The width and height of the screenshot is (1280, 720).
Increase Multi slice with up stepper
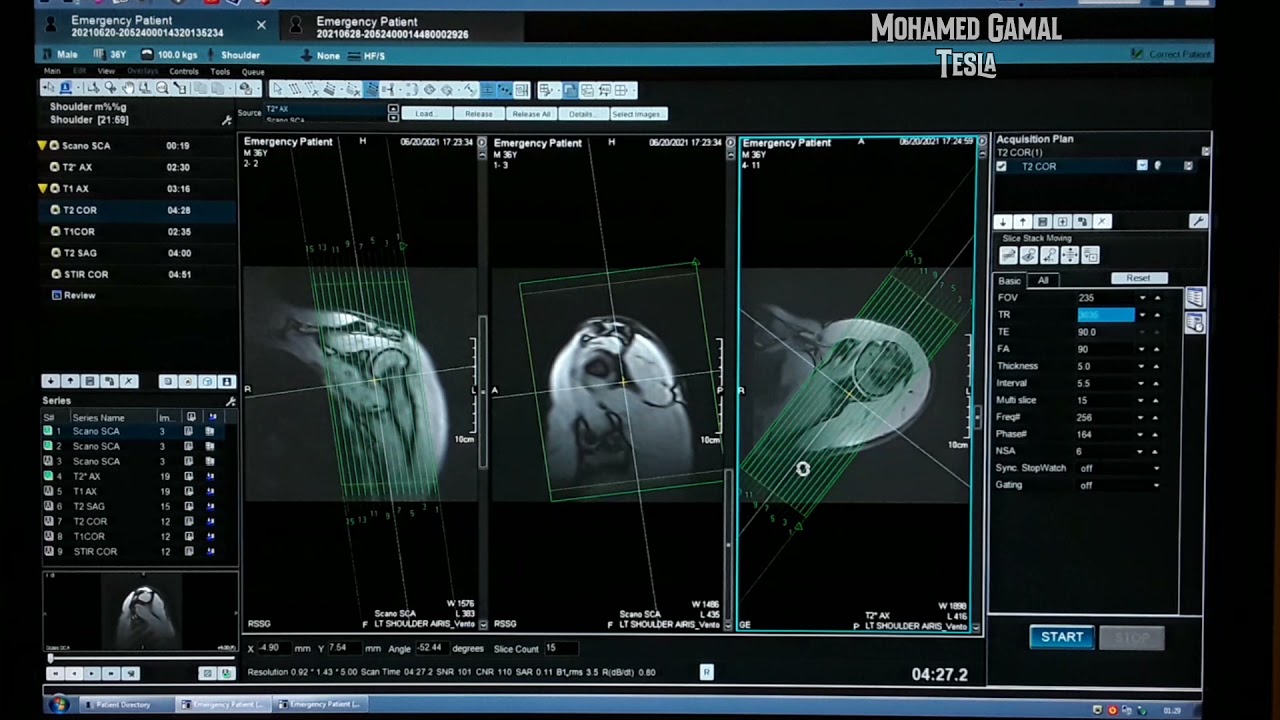pyautogui.click(x=1157, y=400)
